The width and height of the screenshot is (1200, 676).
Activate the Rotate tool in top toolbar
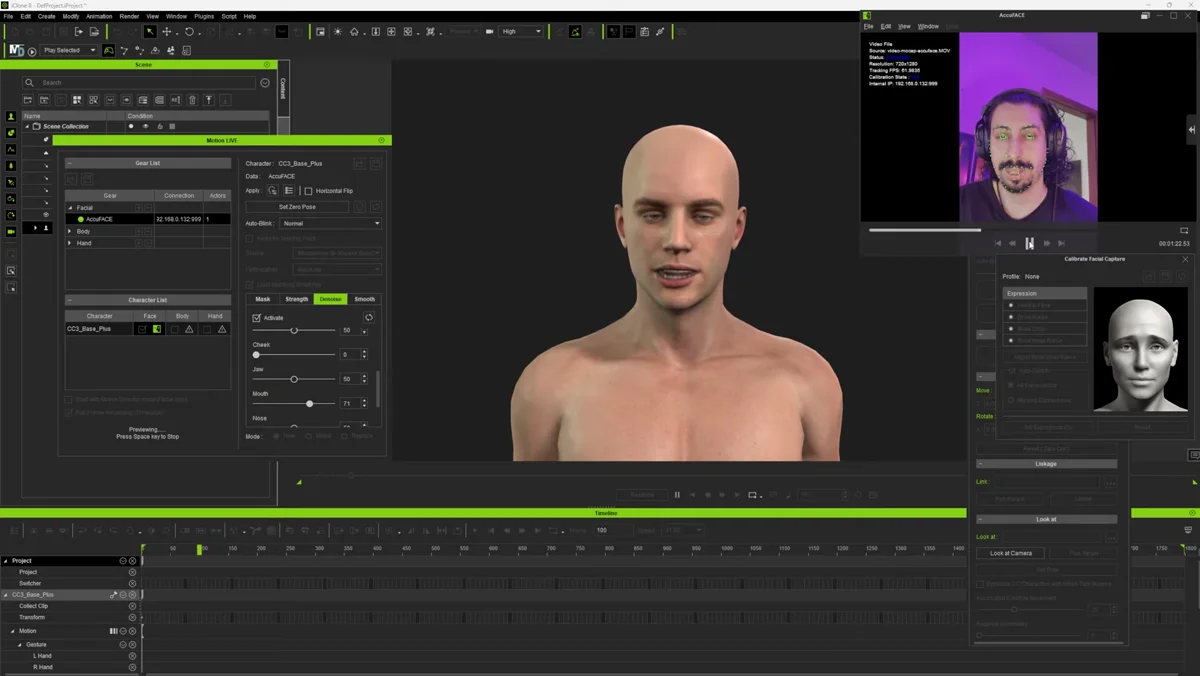pyautogui.click(x=188, y=32)
